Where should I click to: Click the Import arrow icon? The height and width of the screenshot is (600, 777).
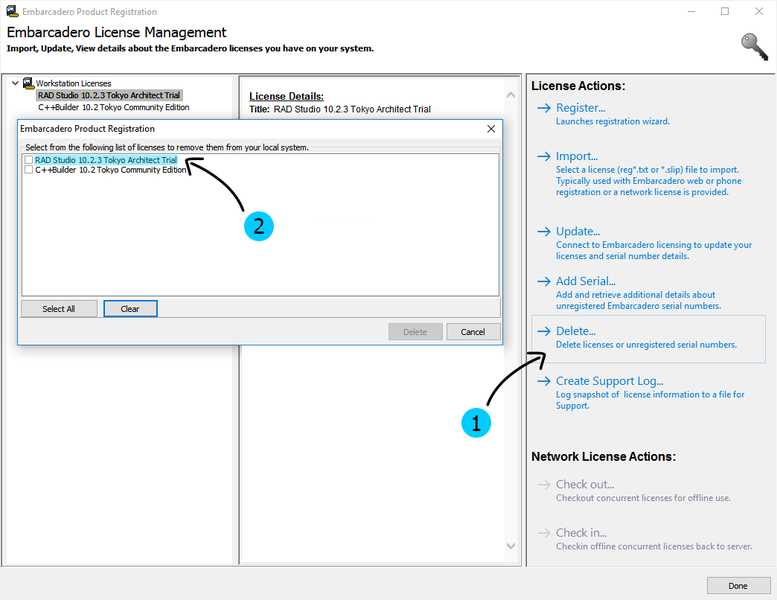coord(544,156)
